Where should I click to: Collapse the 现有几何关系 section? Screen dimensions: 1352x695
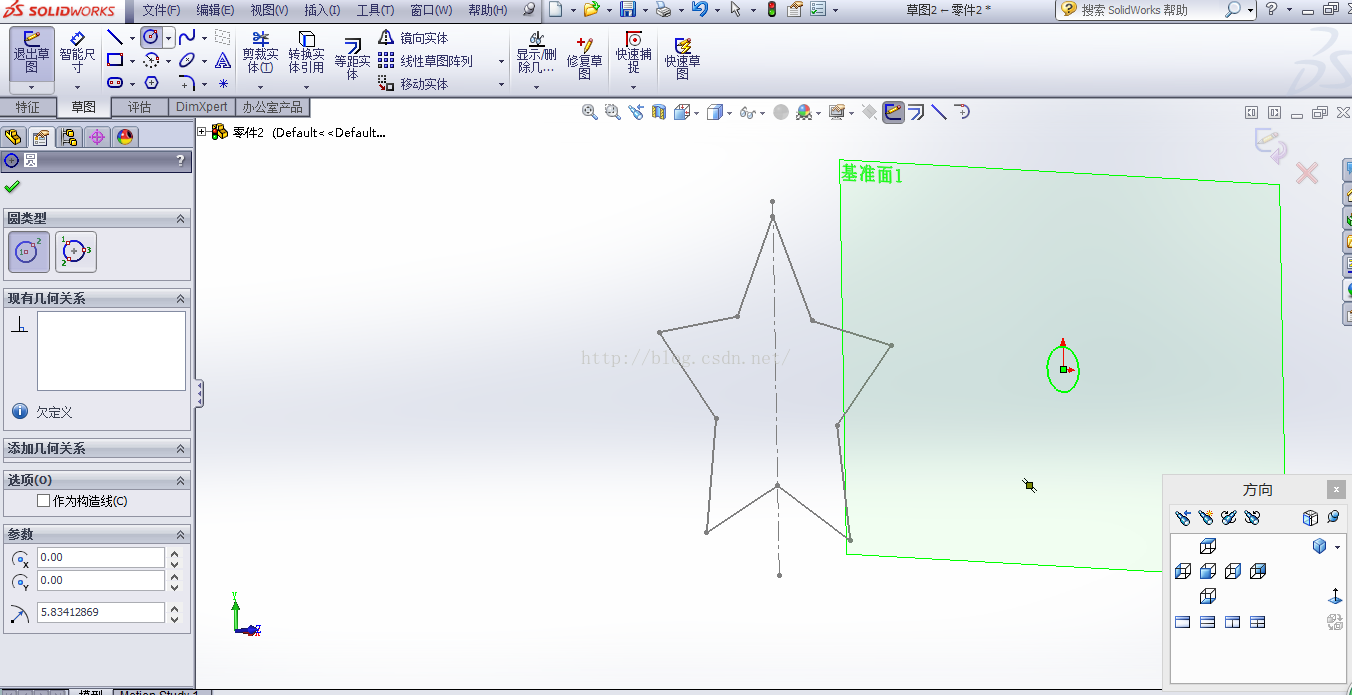[181, 299]
